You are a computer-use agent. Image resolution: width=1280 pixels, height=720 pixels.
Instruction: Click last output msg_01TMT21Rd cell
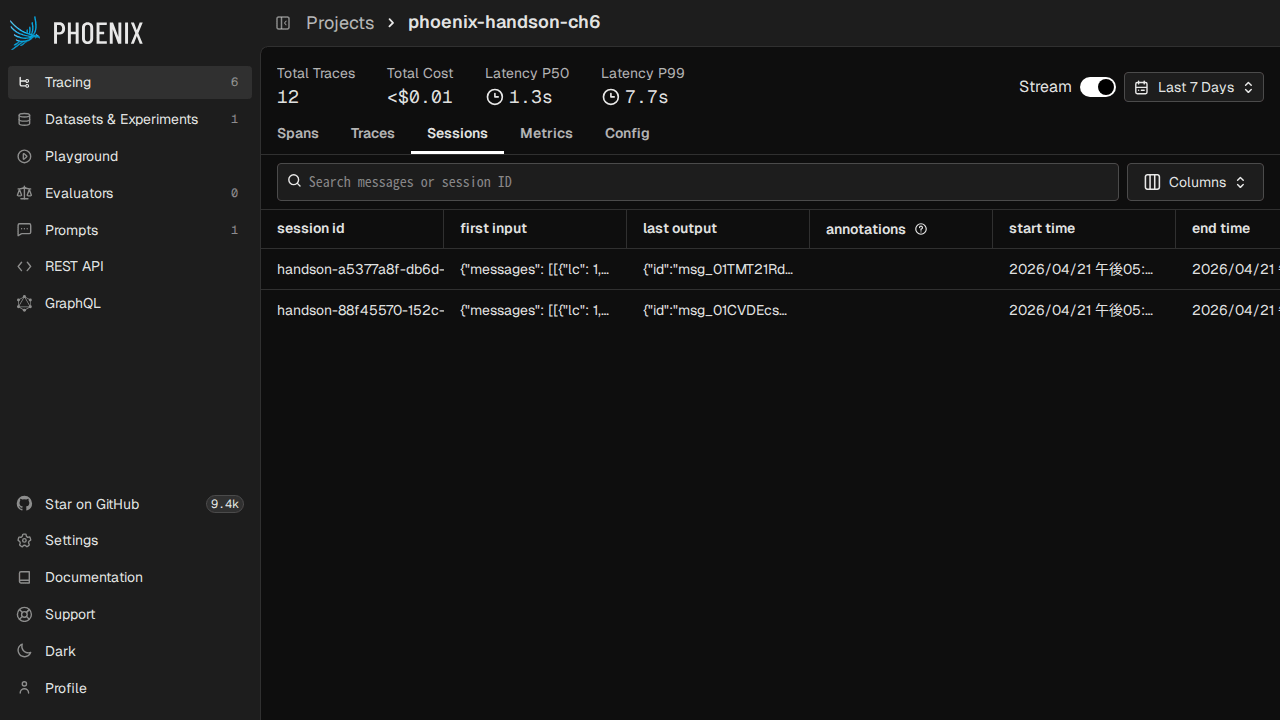tap(718, 269)
